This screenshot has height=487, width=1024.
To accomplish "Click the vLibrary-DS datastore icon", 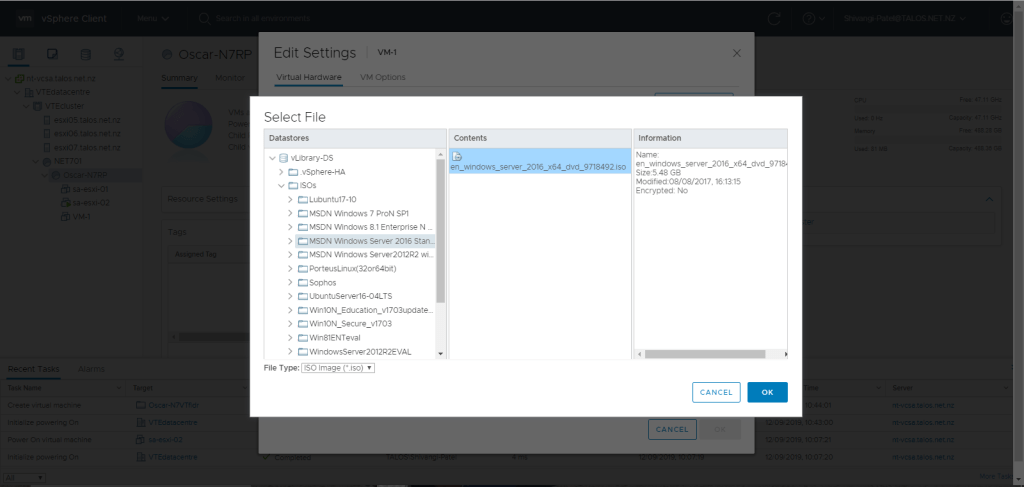I will pyautogui.click(x=283, y=158).
